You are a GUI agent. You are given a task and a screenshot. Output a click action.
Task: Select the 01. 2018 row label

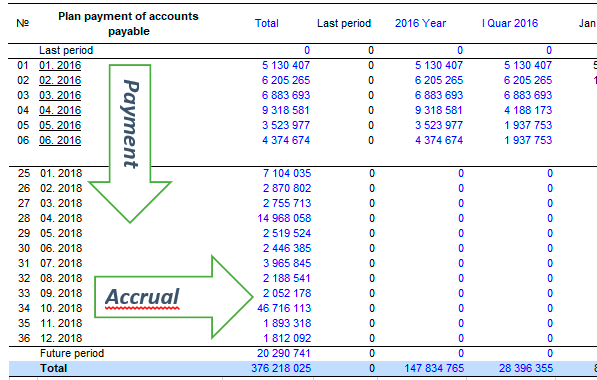pyautogui.click(x=61, y=173)
